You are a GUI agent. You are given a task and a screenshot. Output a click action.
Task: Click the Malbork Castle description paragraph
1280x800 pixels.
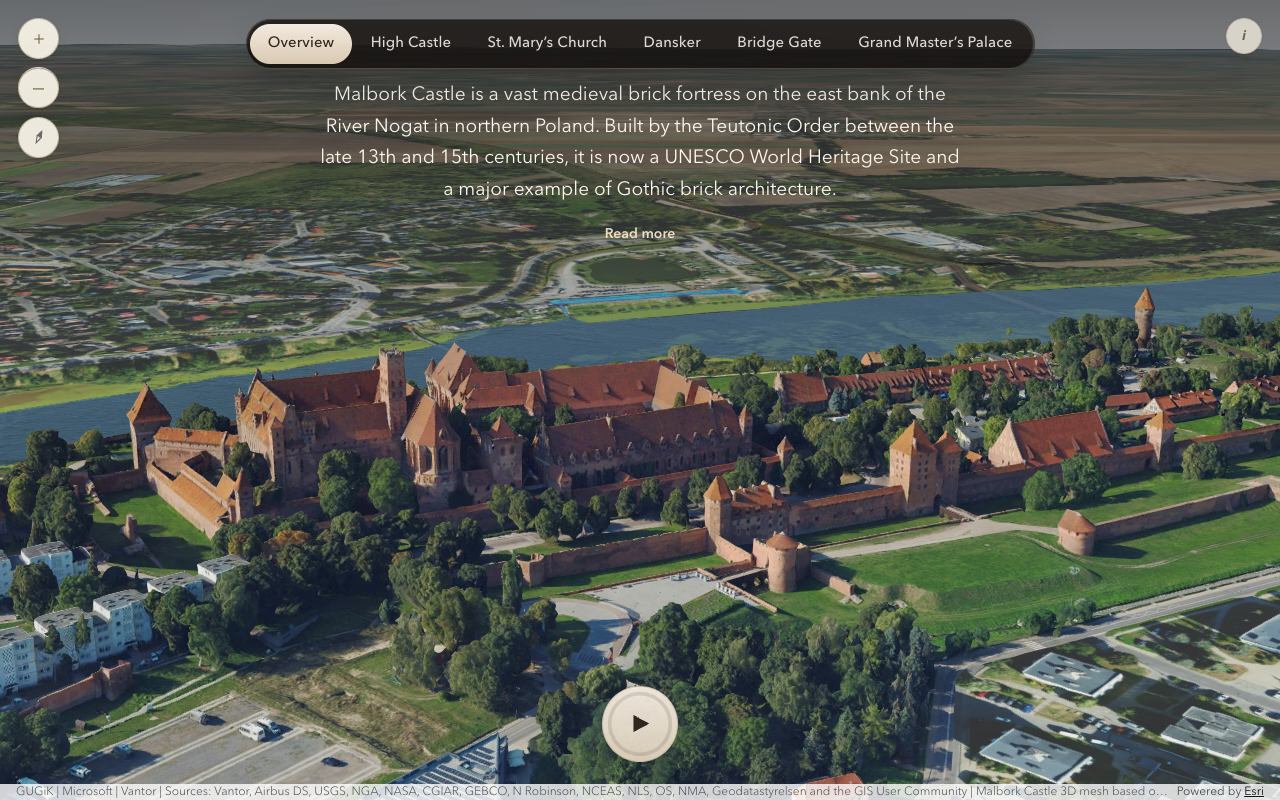click(640, 141)
